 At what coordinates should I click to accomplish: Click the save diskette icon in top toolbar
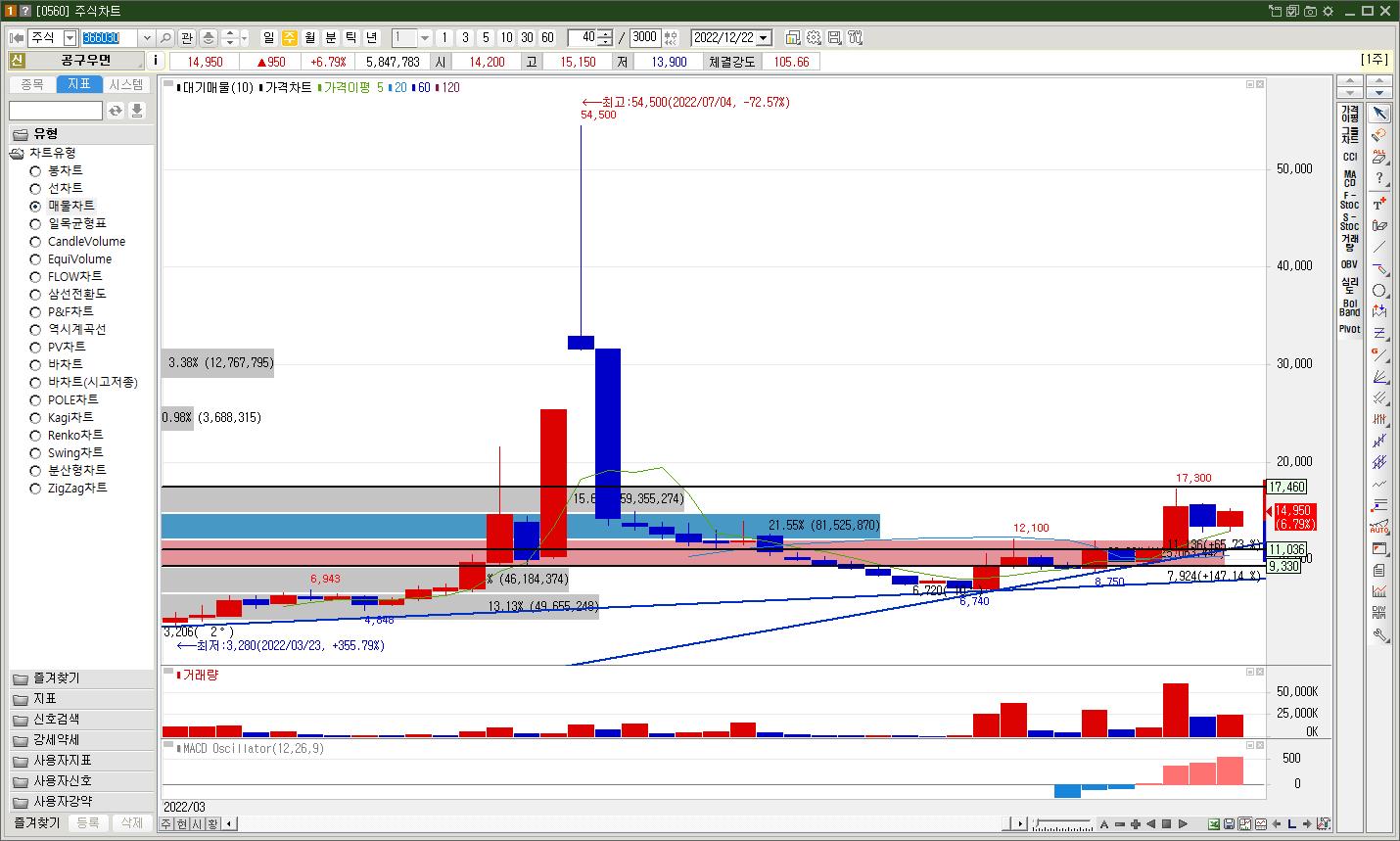click(834, 37)
